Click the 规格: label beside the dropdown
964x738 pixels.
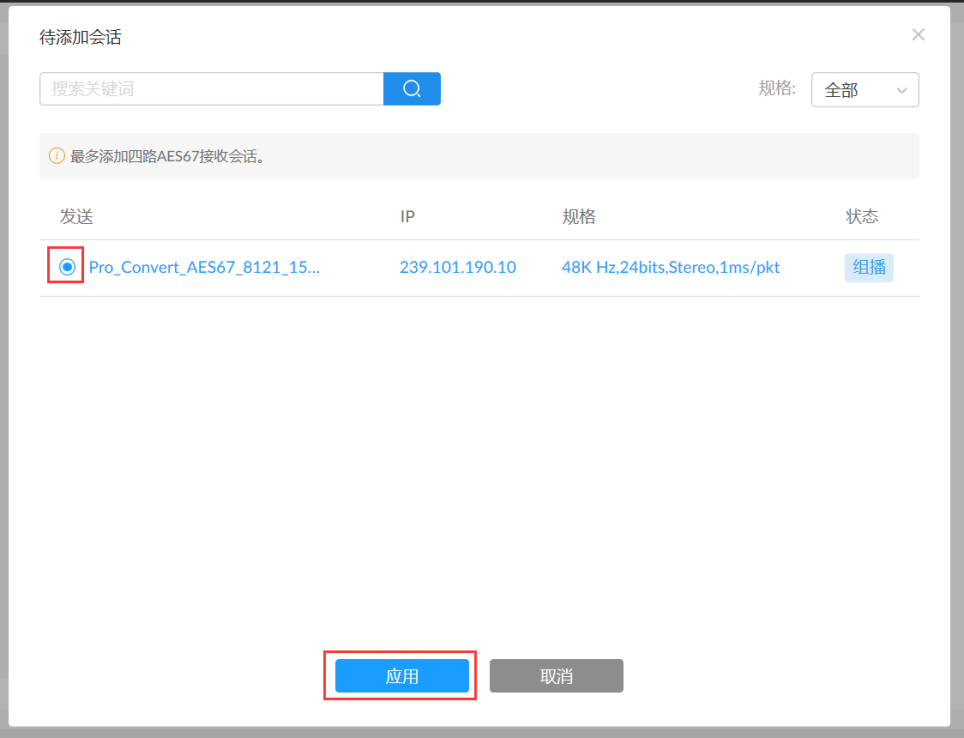click(x=777, y=89)
